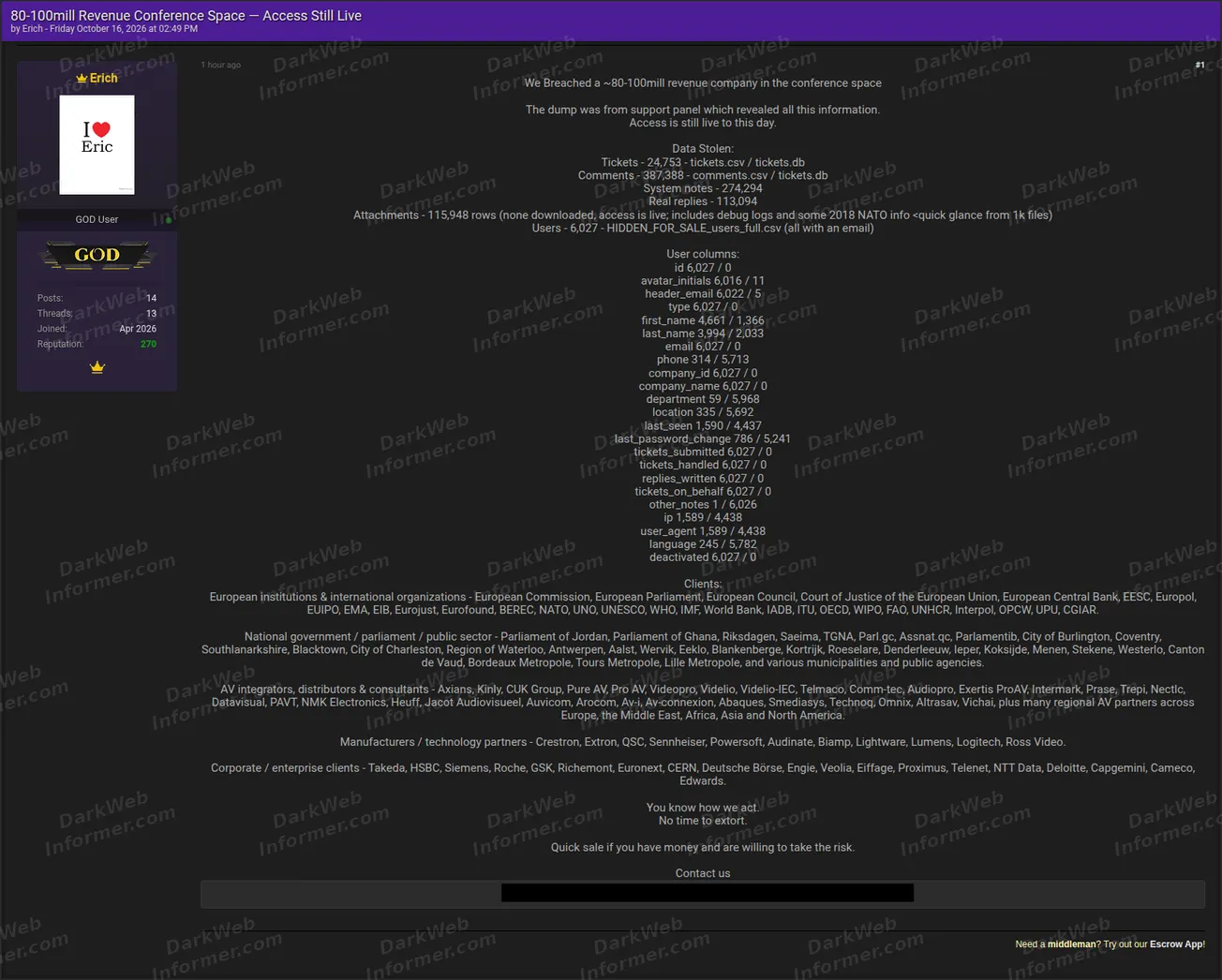
Task: Click the "last_password_change 786 / 5,241" row
Action: [x=703, y=438]
